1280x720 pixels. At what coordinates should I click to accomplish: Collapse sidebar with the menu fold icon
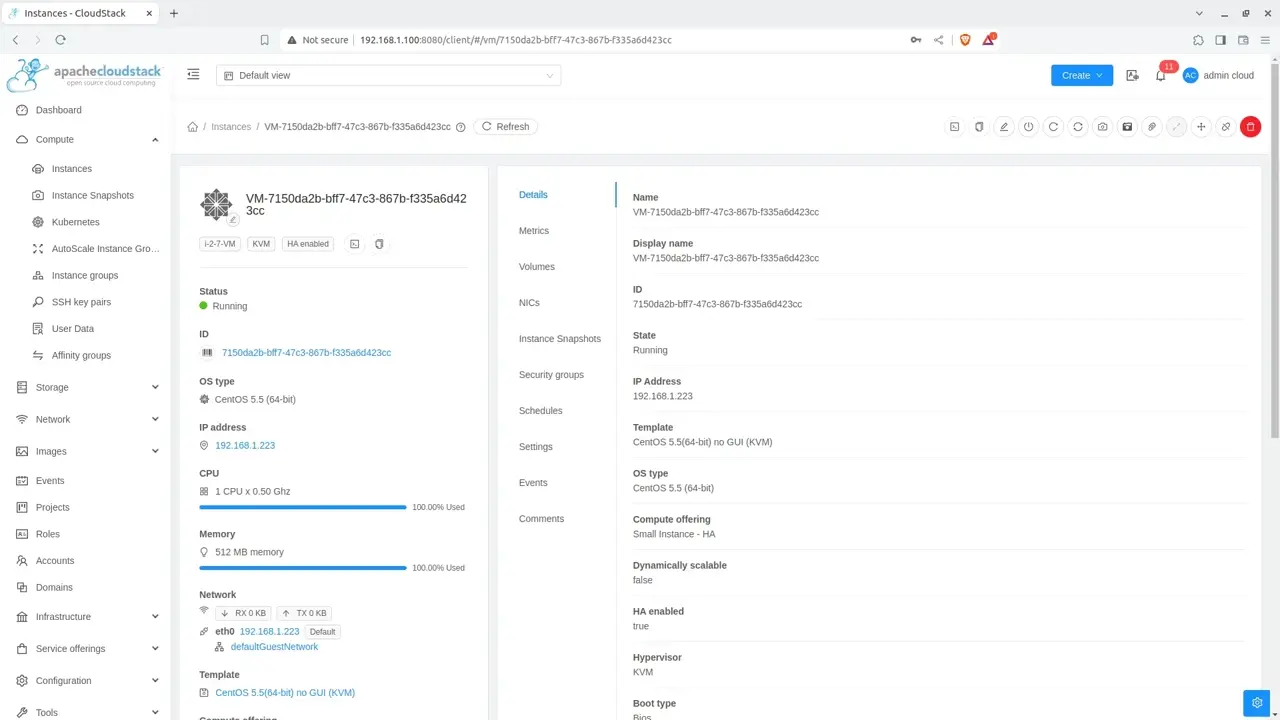click(x=193, y=75)
